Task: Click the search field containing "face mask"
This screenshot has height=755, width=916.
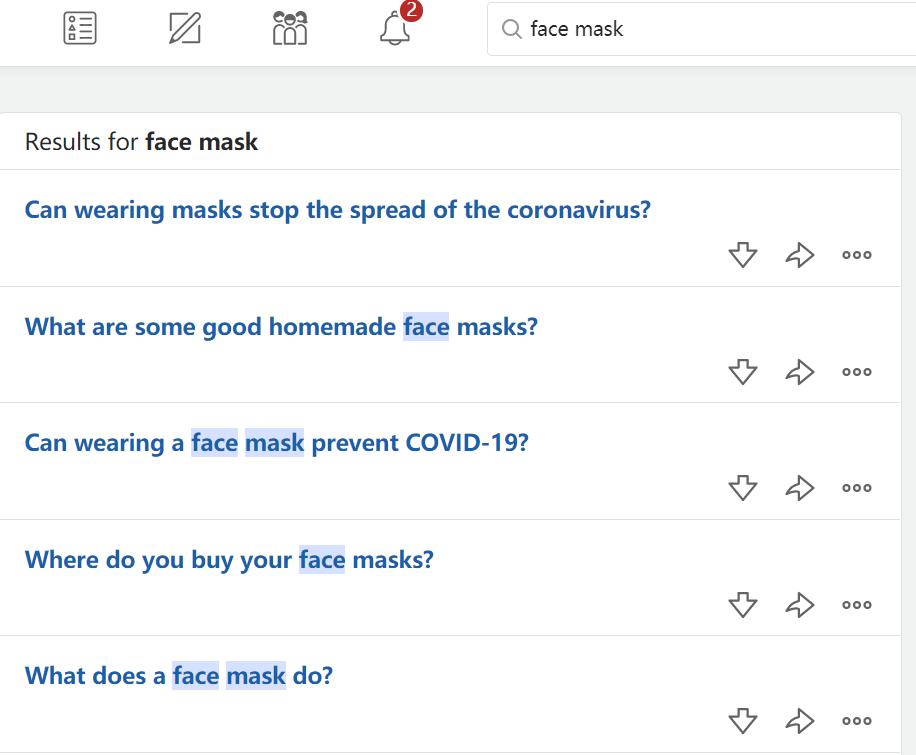Action: (x=700, y=29)
